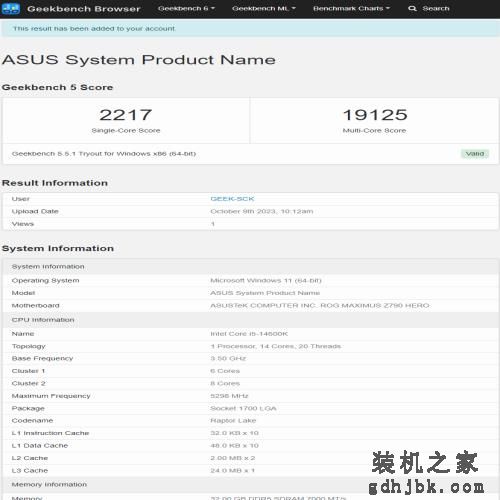500x500 pixels.
Task: Select the 2217 single-core score
Action: pos(126,115)
